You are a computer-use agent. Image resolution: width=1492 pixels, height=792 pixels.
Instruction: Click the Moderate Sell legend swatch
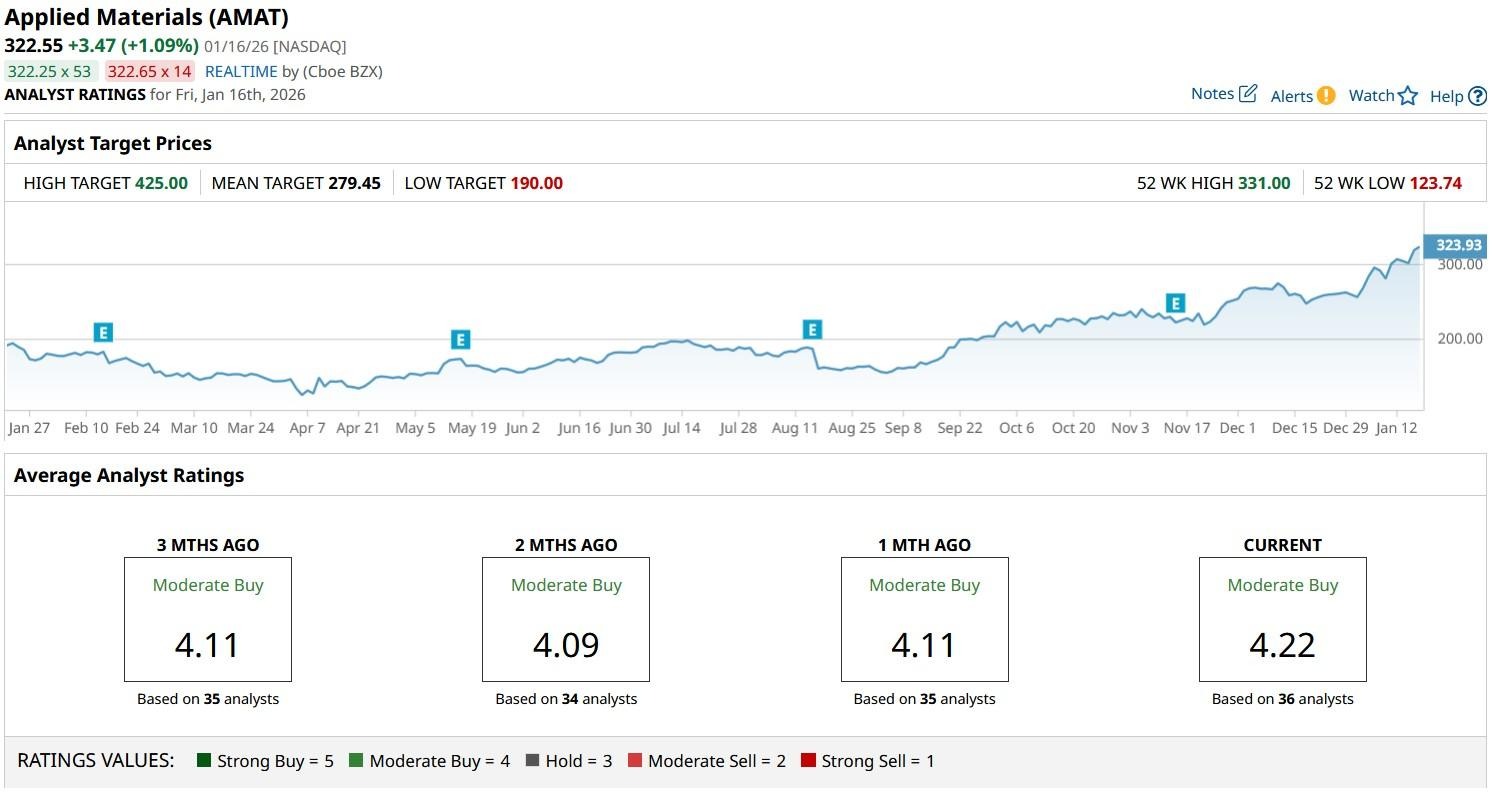click(x=634, y=761)
